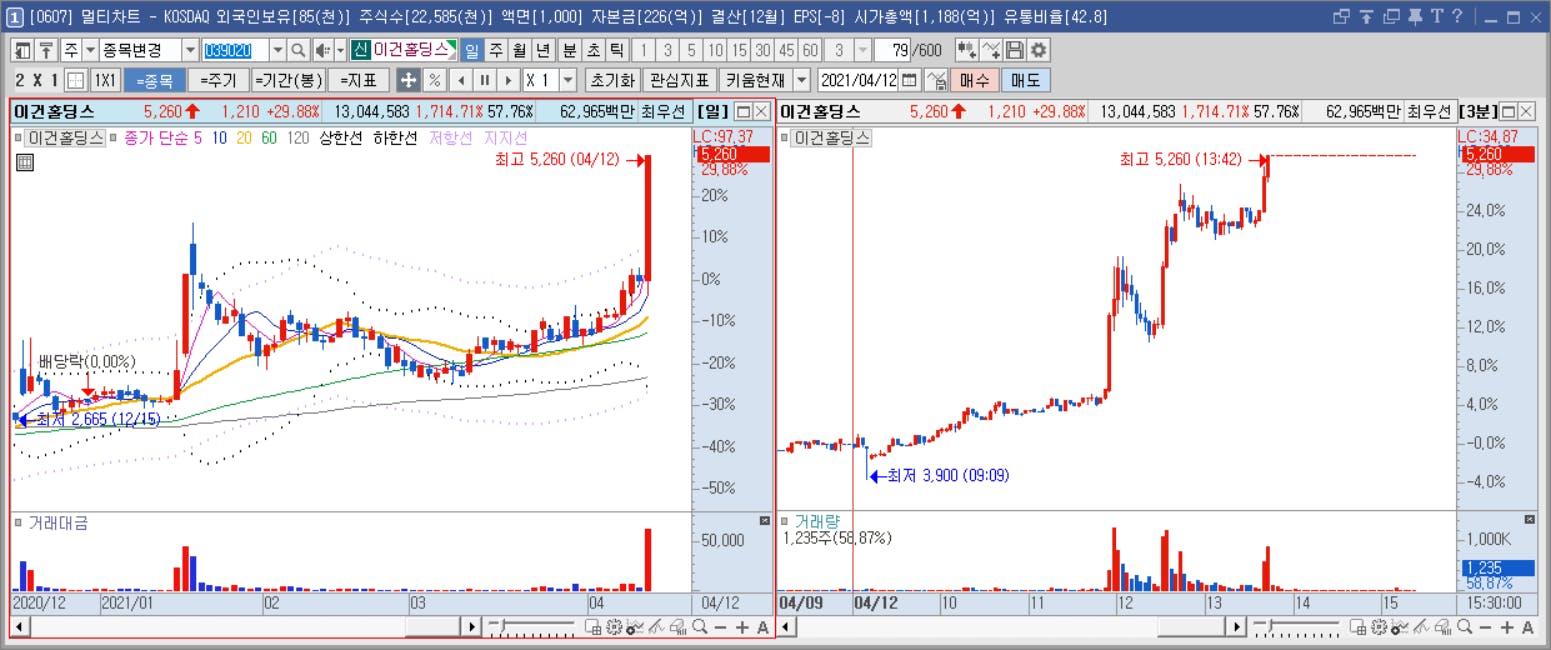Click the T font size icon in title bar
The width and height of the screenshot is (1551, 650).
click(x=1437, y=16)
